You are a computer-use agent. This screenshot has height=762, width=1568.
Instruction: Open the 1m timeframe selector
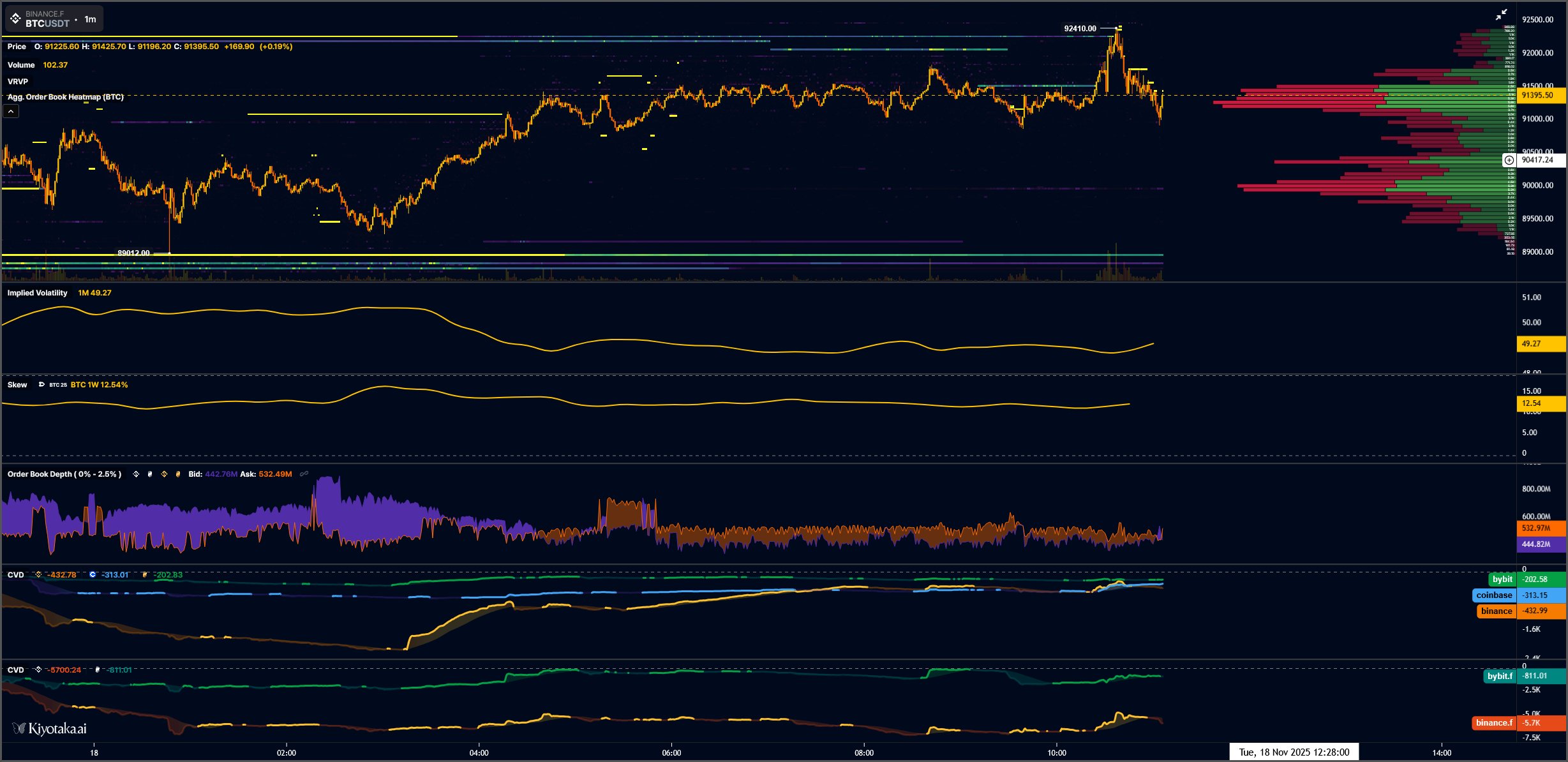click(90, 19)
